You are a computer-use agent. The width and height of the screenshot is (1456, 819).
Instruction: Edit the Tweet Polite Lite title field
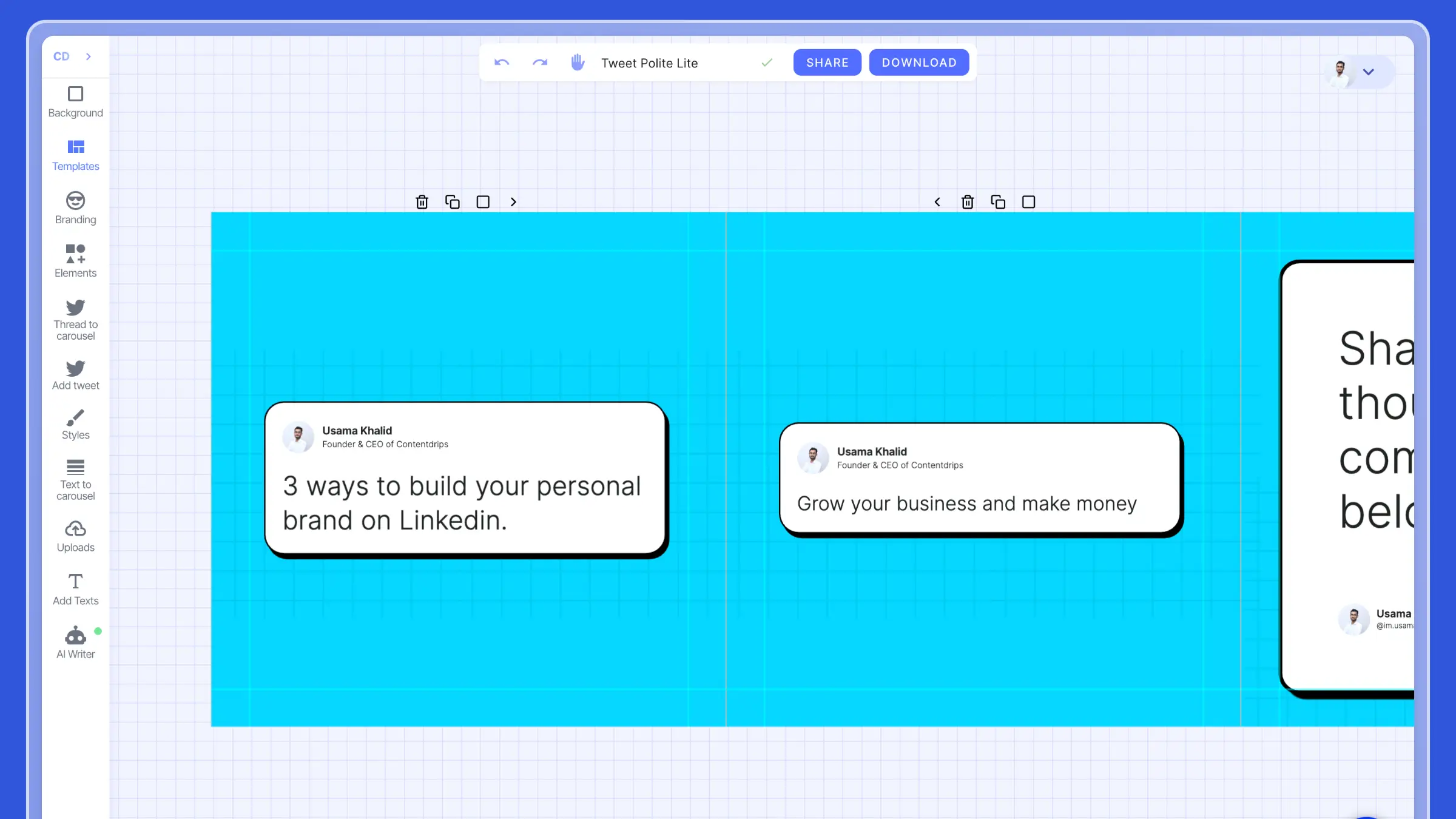[x=649, y=63]
